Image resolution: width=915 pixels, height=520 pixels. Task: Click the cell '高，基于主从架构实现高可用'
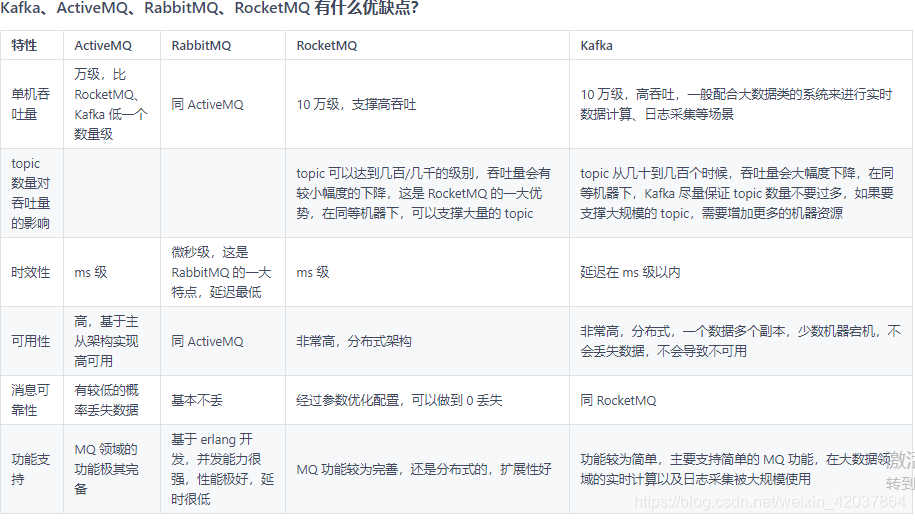coord(111,341)
